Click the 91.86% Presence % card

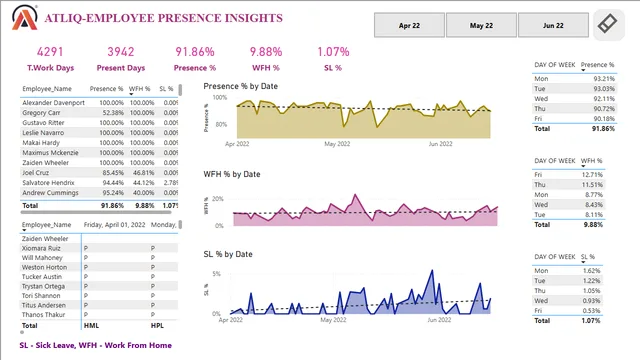tap(195, 59)
